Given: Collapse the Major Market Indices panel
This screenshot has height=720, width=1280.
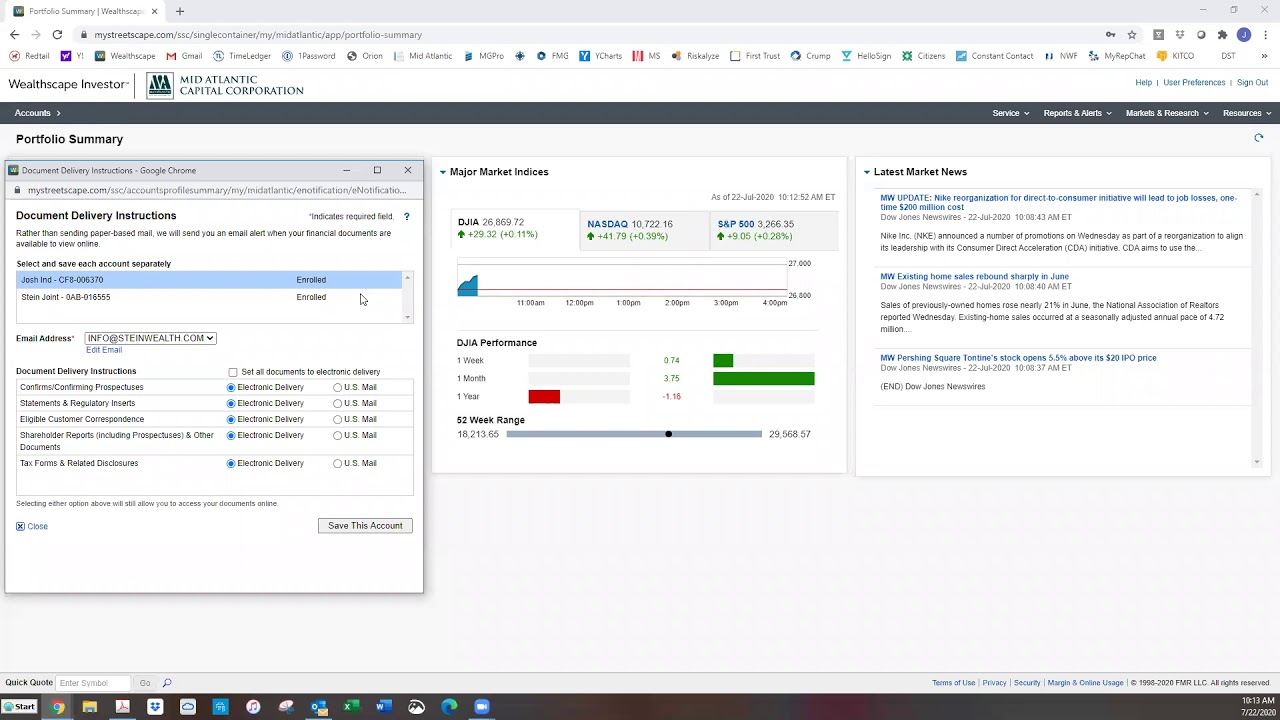Looking at the screenshot, I should click(x=443, y=172).
